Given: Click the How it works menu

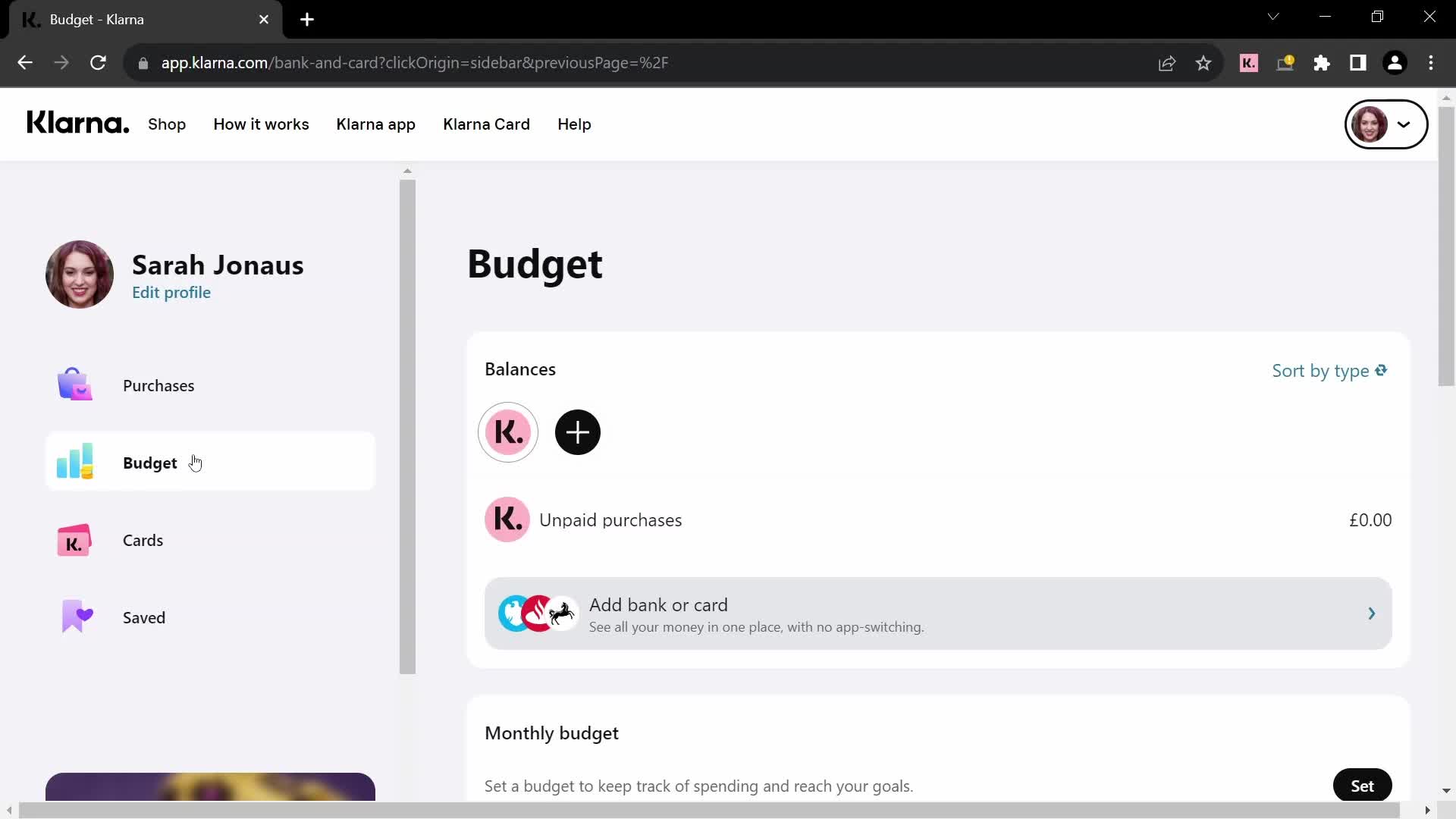Looking at the screenshot, I should (261, 124).
